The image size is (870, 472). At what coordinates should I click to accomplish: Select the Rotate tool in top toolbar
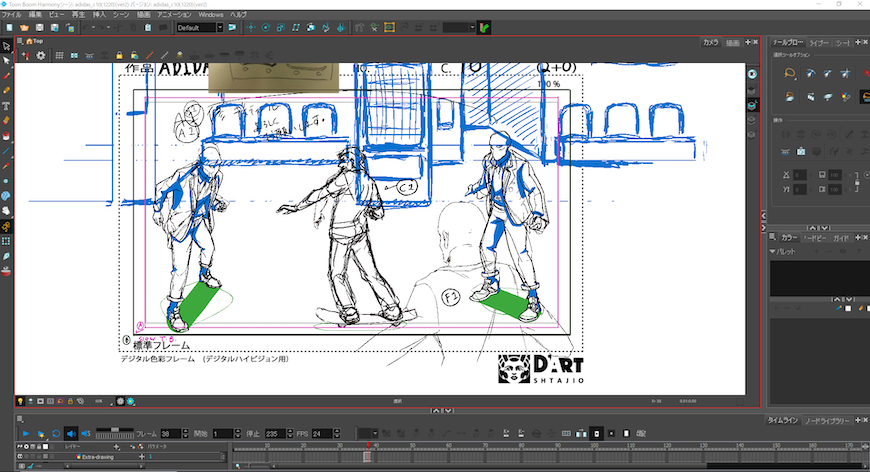(x=266, y=27)
